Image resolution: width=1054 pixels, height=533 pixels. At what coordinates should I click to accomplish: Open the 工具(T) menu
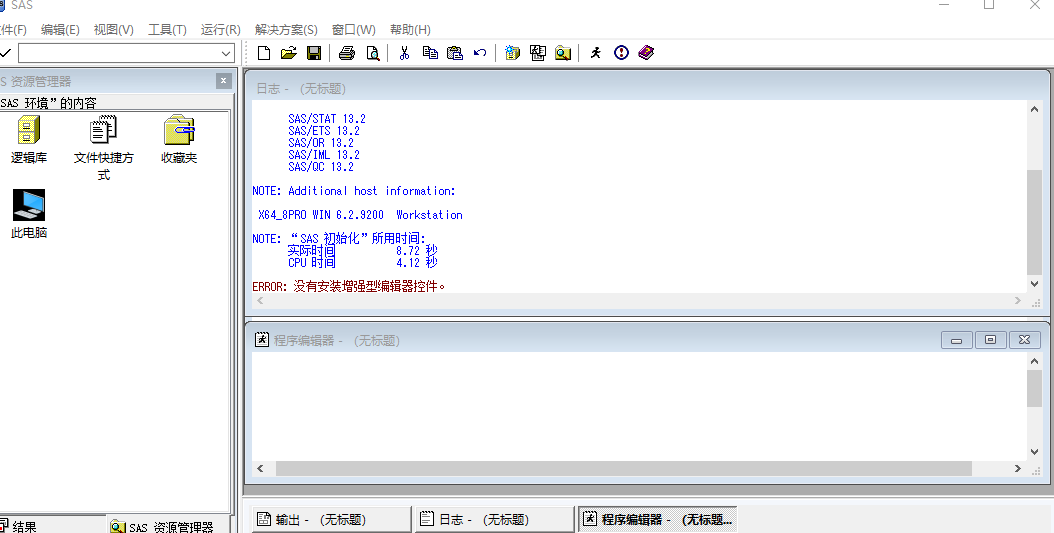click(x=167, y=30)
